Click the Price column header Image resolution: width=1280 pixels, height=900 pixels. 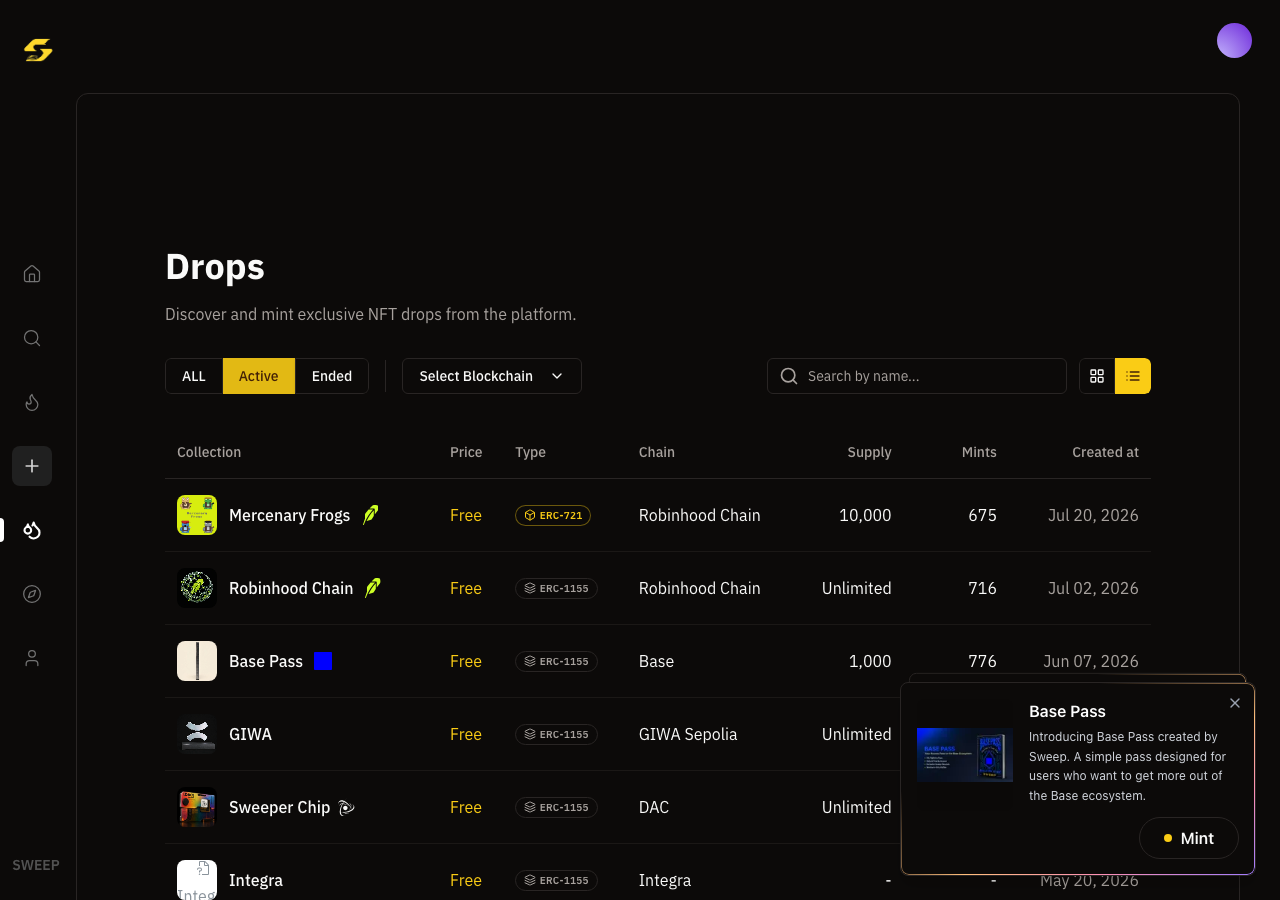pyautogui.click(x=466, y=452)
